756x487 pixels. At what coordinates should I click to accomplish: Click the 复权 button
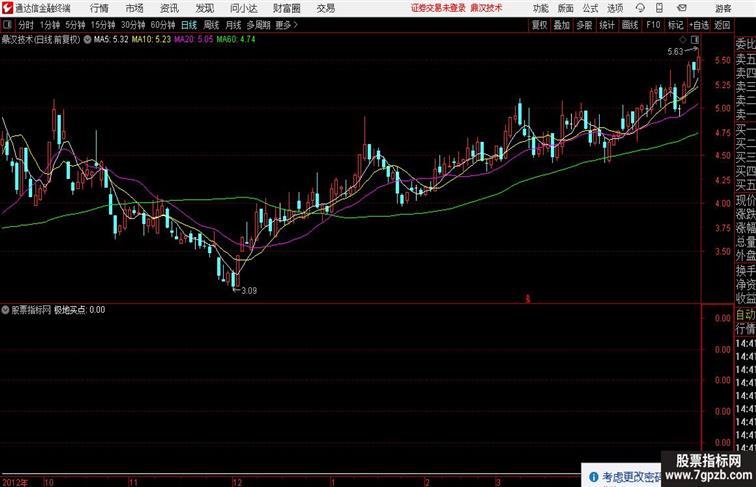pos(539,25)
